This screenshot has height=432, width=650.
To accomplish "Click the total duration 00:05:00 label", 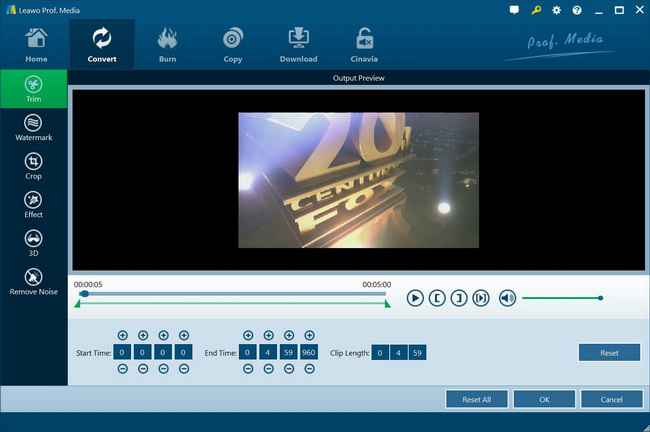I will coord(376,284).
